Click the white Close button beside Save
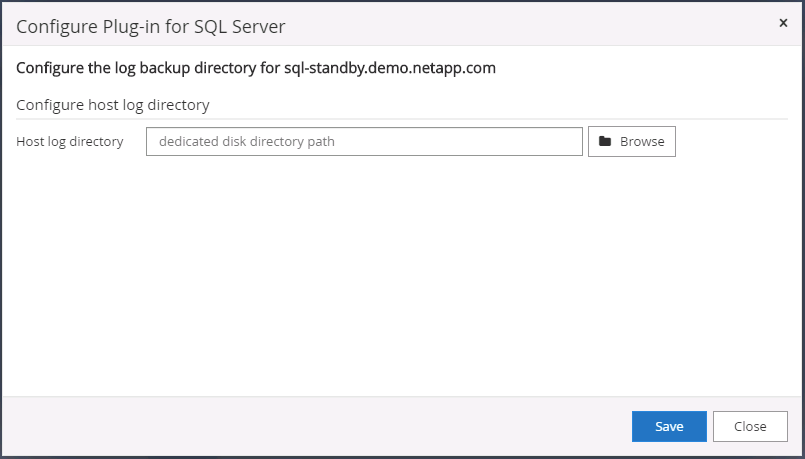The image size is (805, 459). pyautogui.click(x=750, y=426)
